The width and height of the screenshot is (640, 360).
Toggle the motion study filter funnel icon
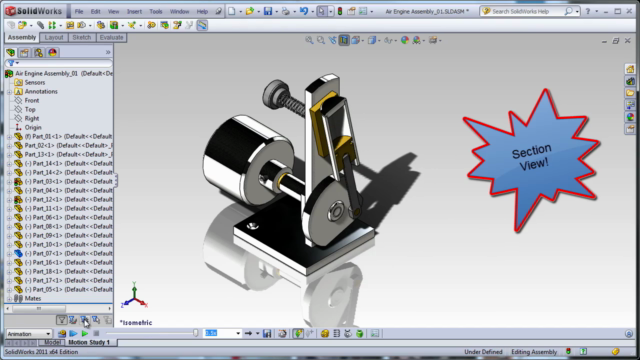(x=62, y=320)
